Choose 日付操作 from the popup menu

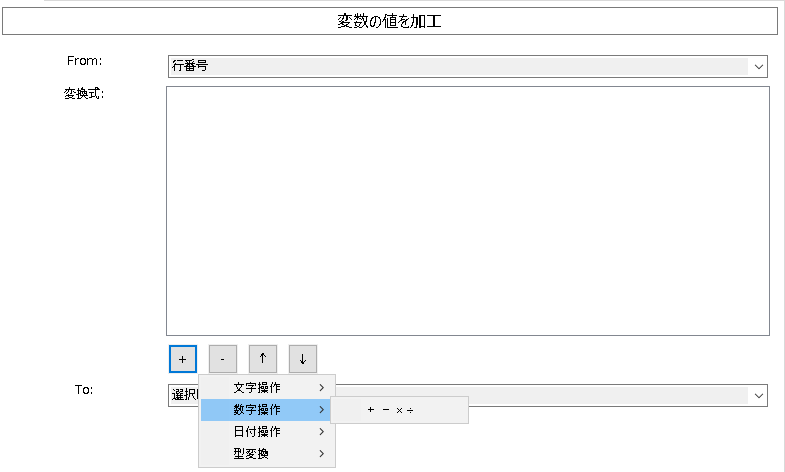(x=257, y=432)
